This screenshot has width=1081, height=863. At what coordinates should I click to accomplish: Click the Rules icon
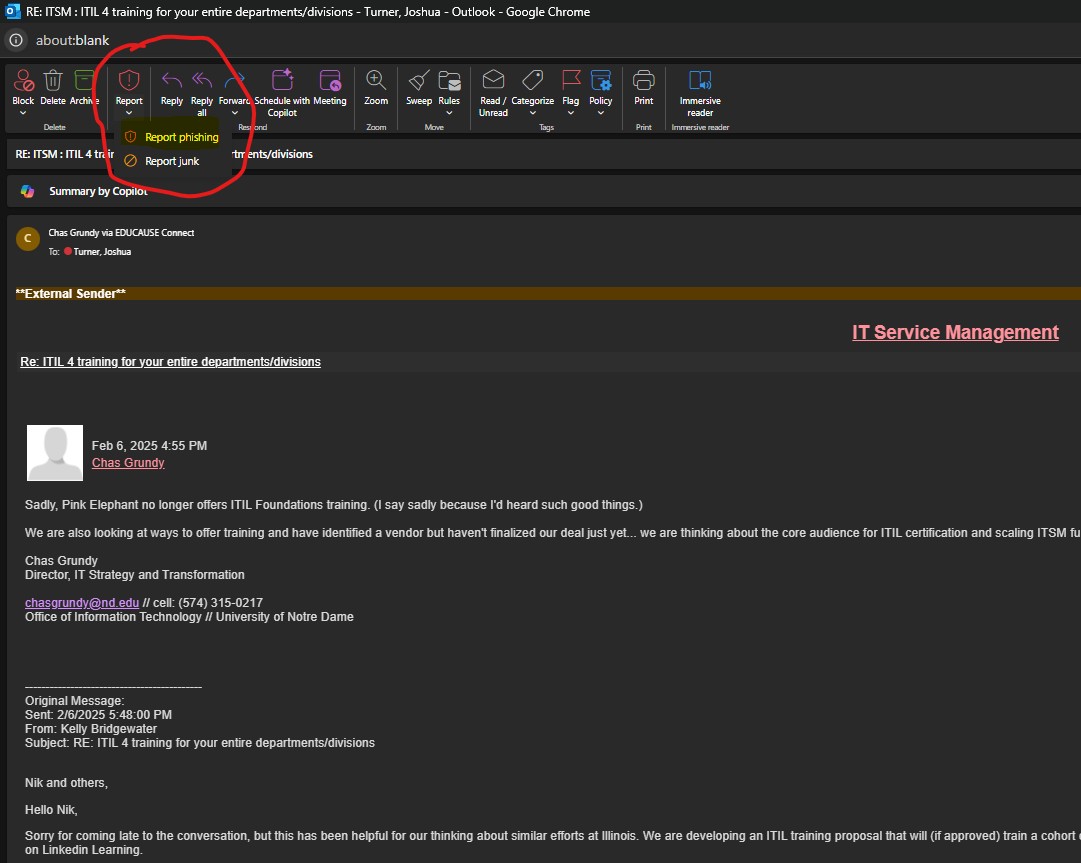pyautogui.click(x=449, y=81)
